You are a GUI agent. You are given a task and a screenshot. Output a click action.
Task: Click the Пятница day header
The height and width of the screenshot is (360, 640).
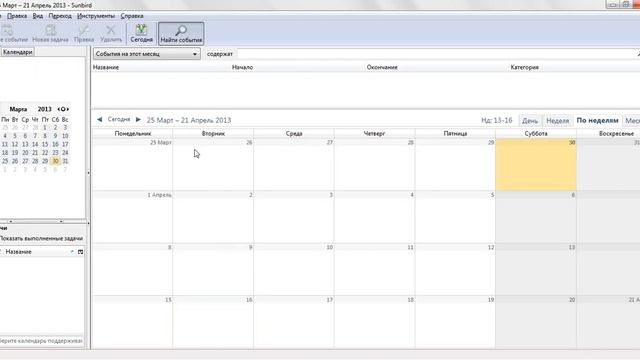[x=455, y=133]
